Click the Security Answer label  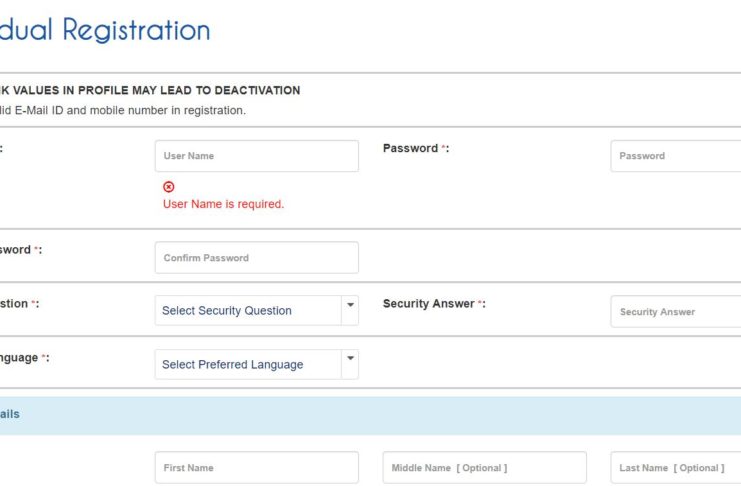pyautogui.click(x=429, y=304)
